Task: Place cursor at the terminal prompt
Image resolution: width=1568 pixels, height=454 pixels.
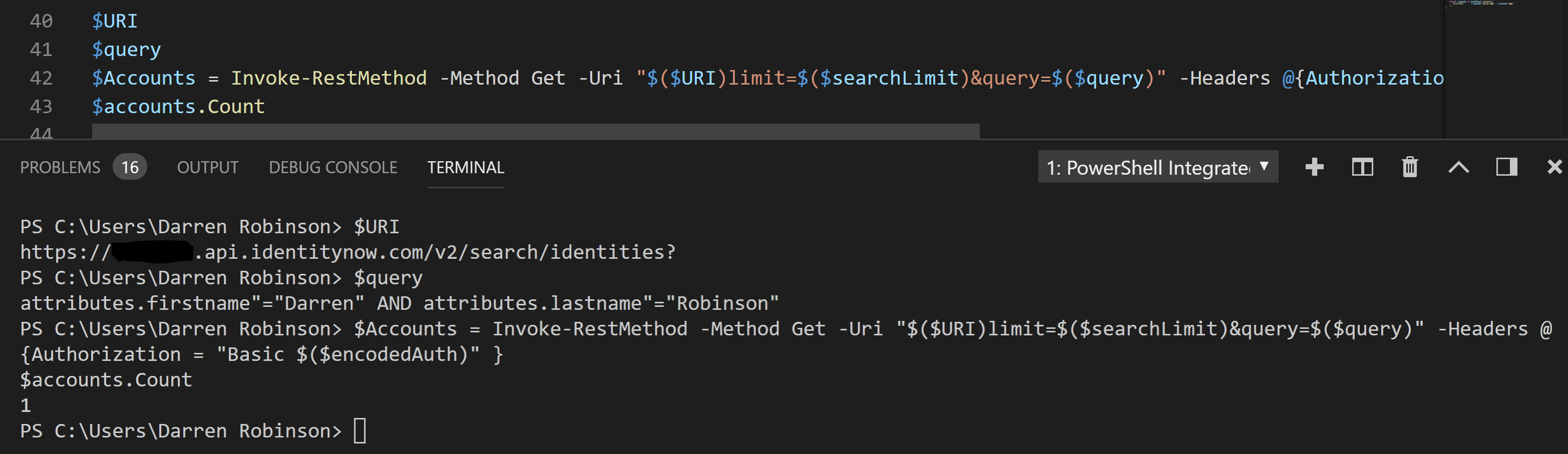Action: 359,430
